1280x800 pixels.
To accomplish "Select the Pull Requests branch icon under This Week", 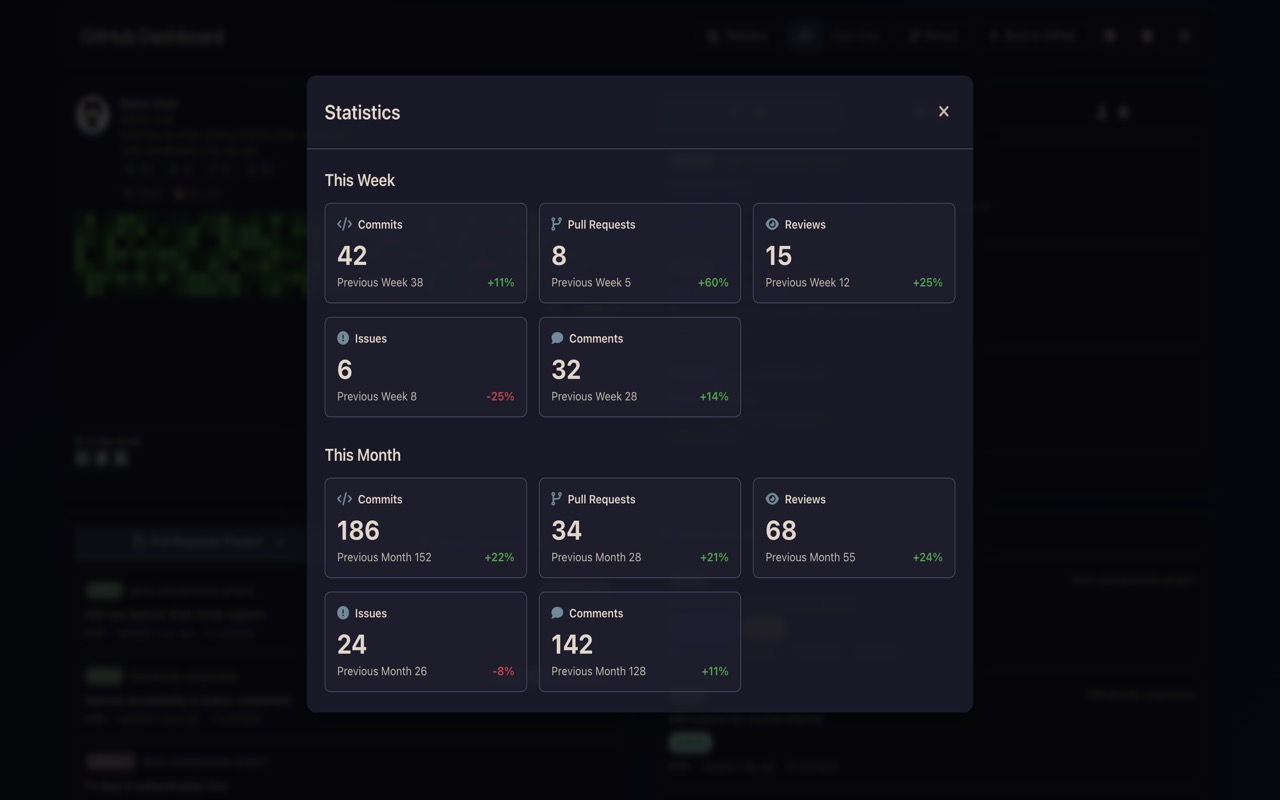I will (x=558, y=224).
